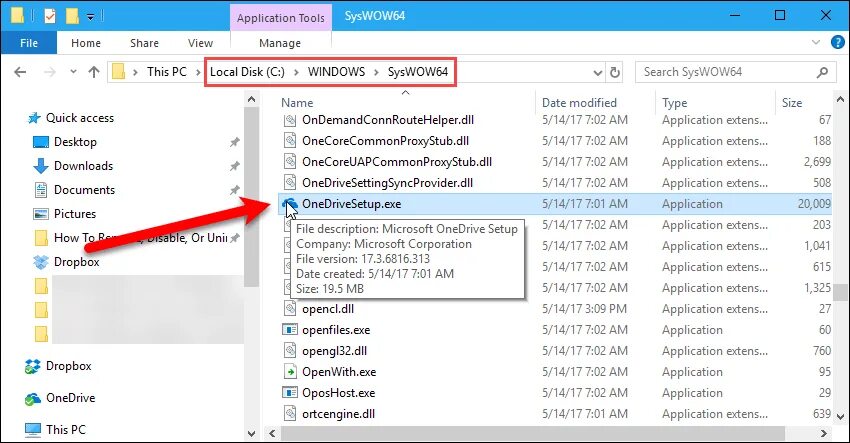Image resolution: width=850 pixels, height=443 pixels.
Task: Switch to the Home ribbon tab
Action: (x=86, y=43)
